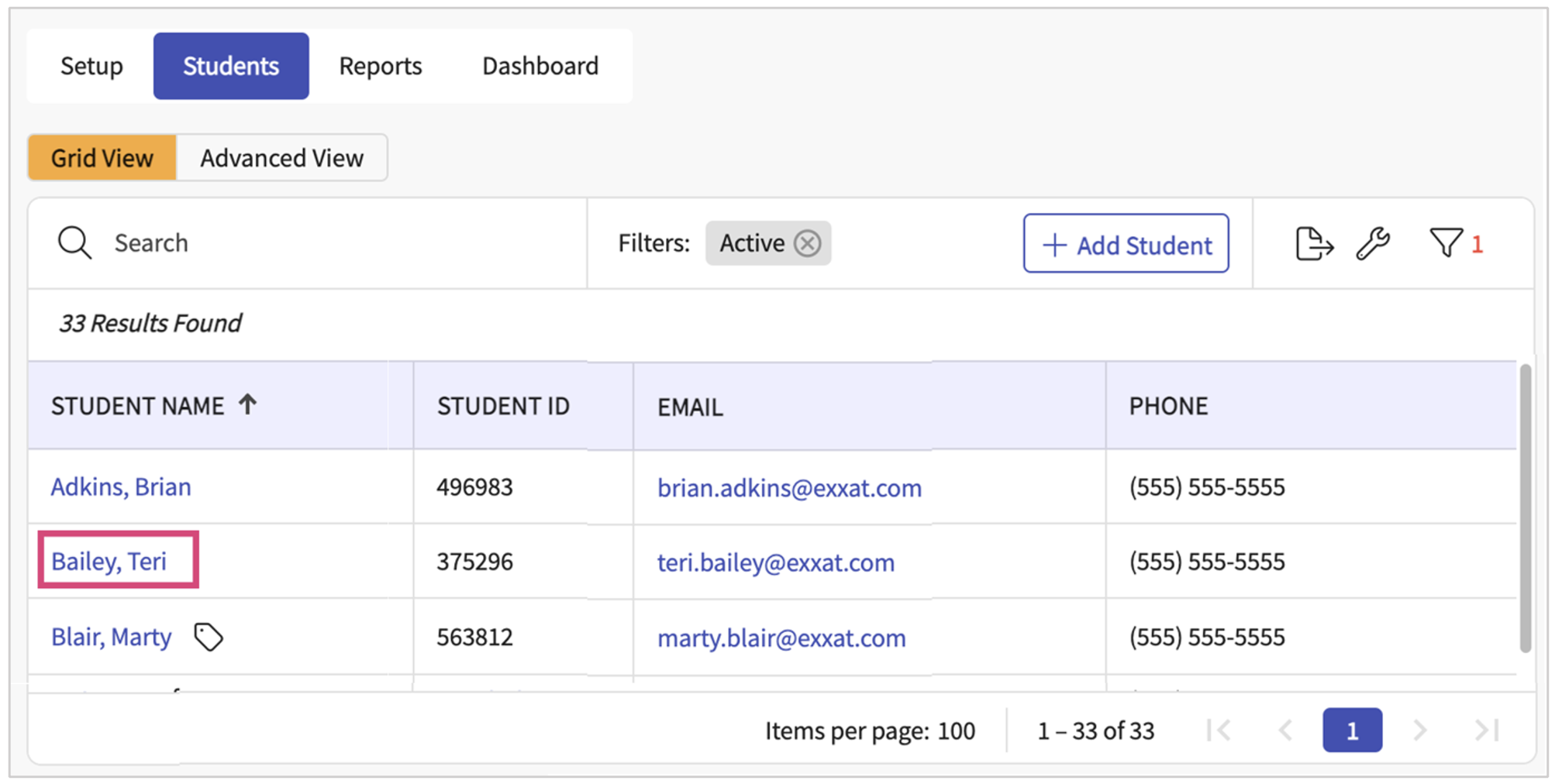
Task: Click the table's vertical scrollbar
Action: coord(1525,508)
